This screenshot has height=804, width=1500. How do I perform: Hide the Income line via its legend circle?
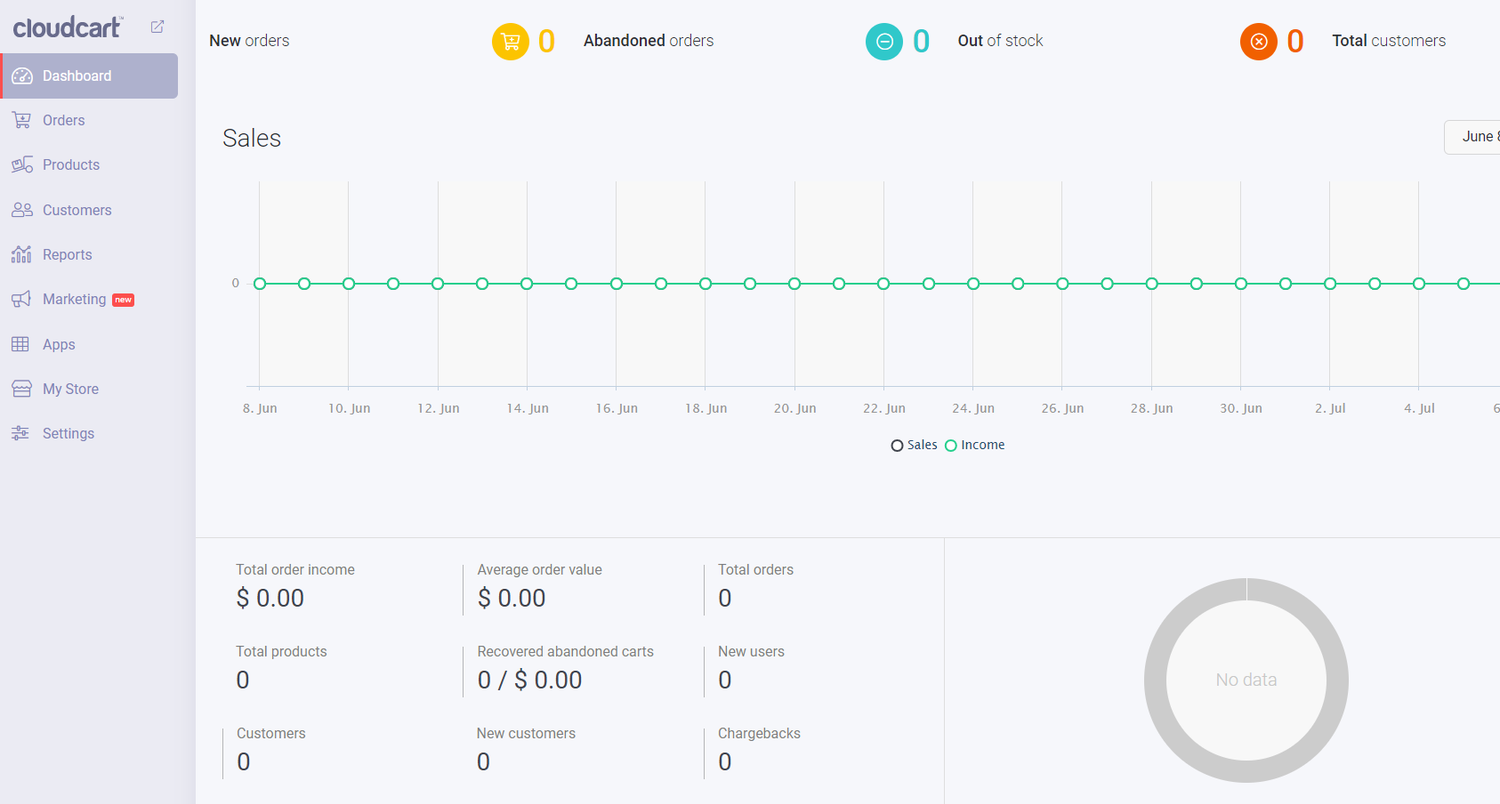tap(952, 445)
